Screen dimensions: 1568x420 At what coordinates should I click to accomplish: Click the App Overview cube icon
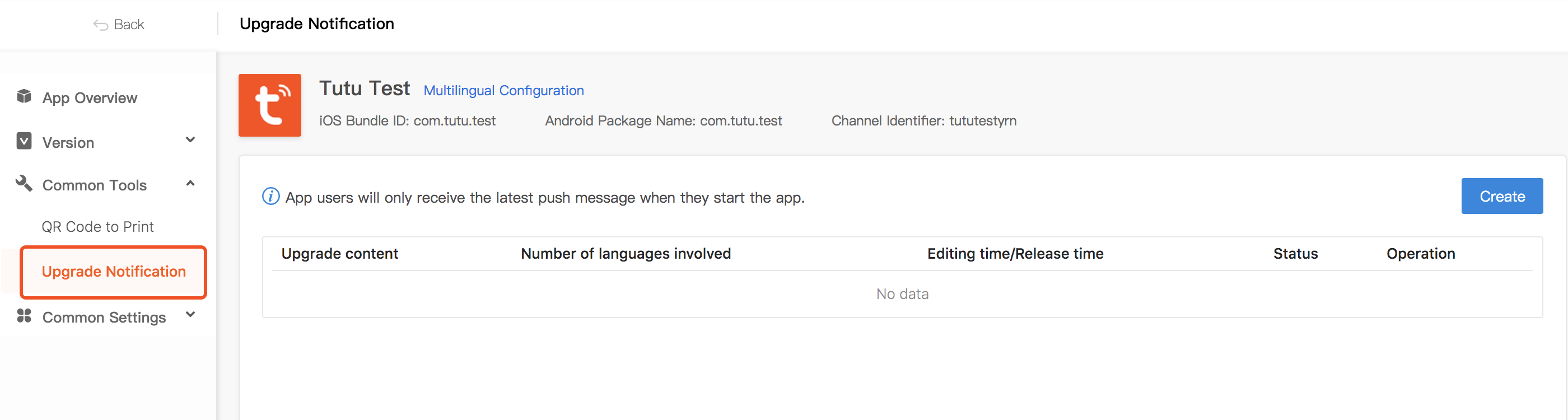[x=24, y=96]
